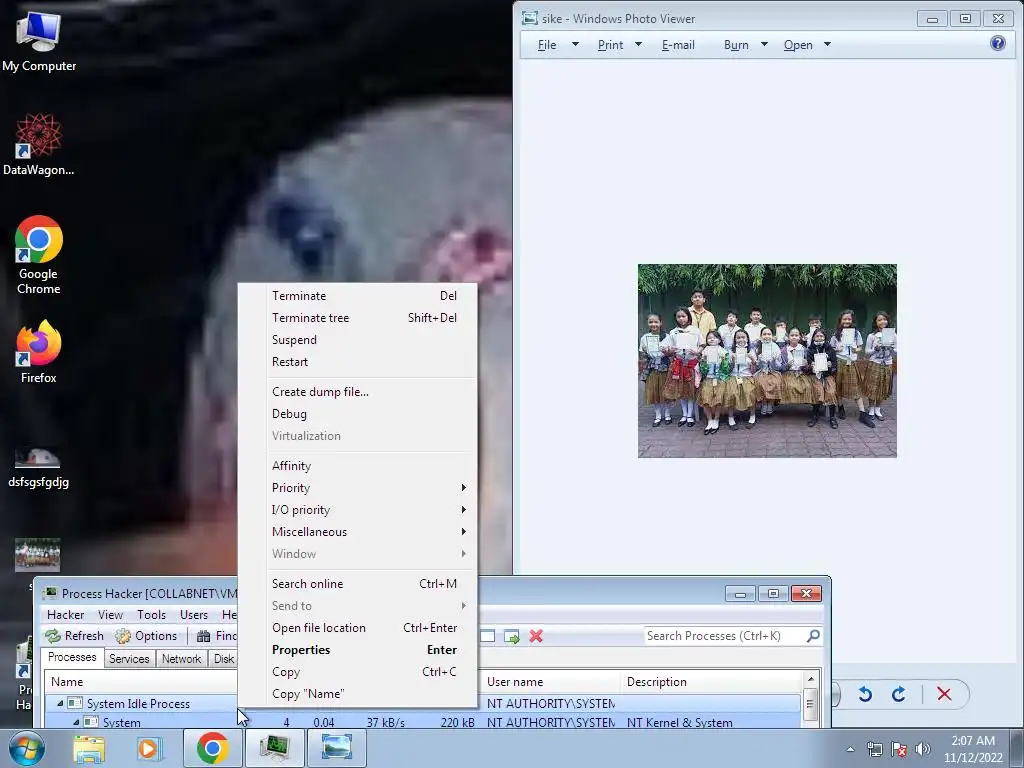Switch to the Network tab

click(x=182, y=659)
